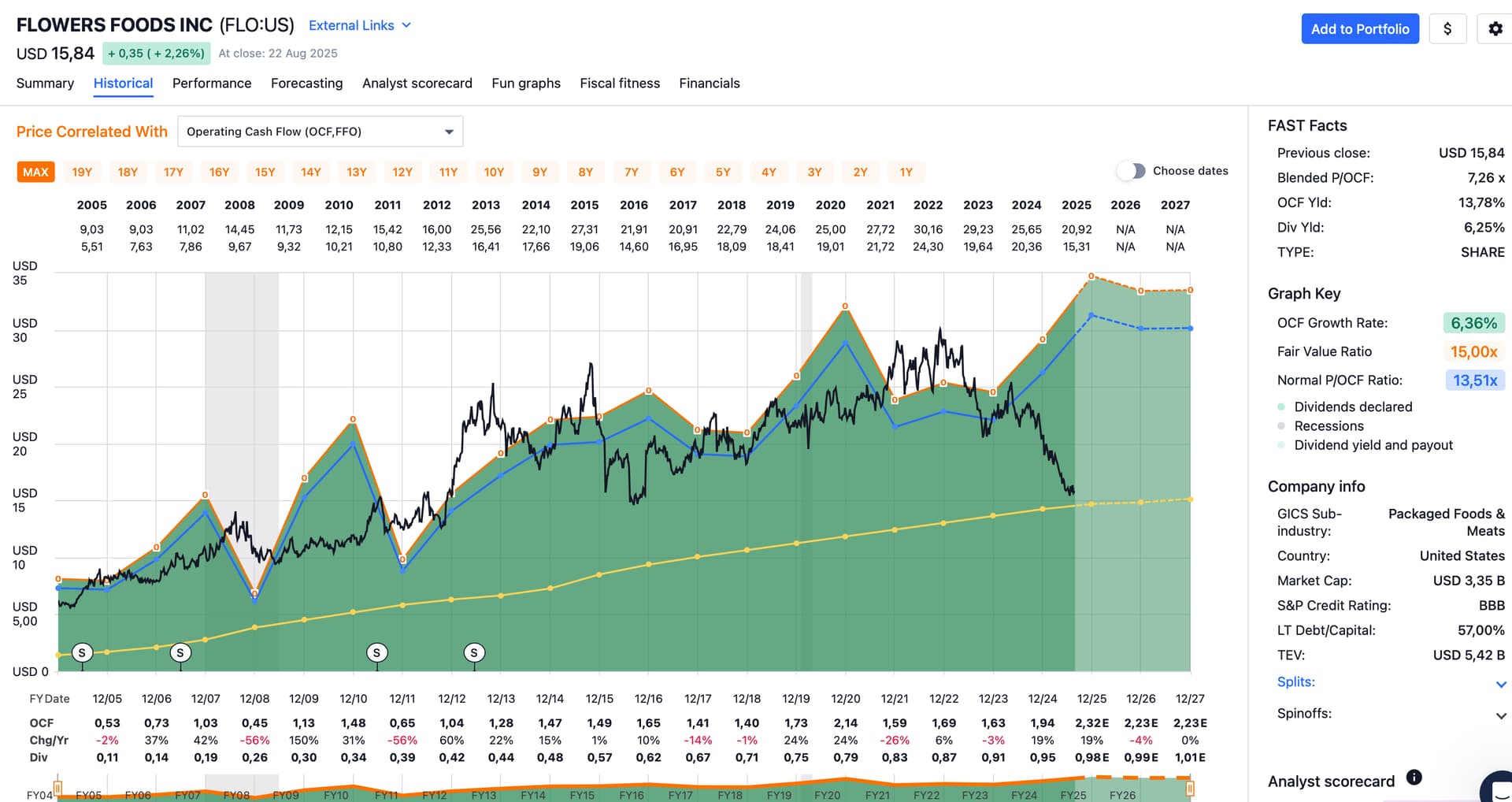Switch to the Forecasting tab
This screenshot has height=802, width=1512.
[x=306, y=84]
